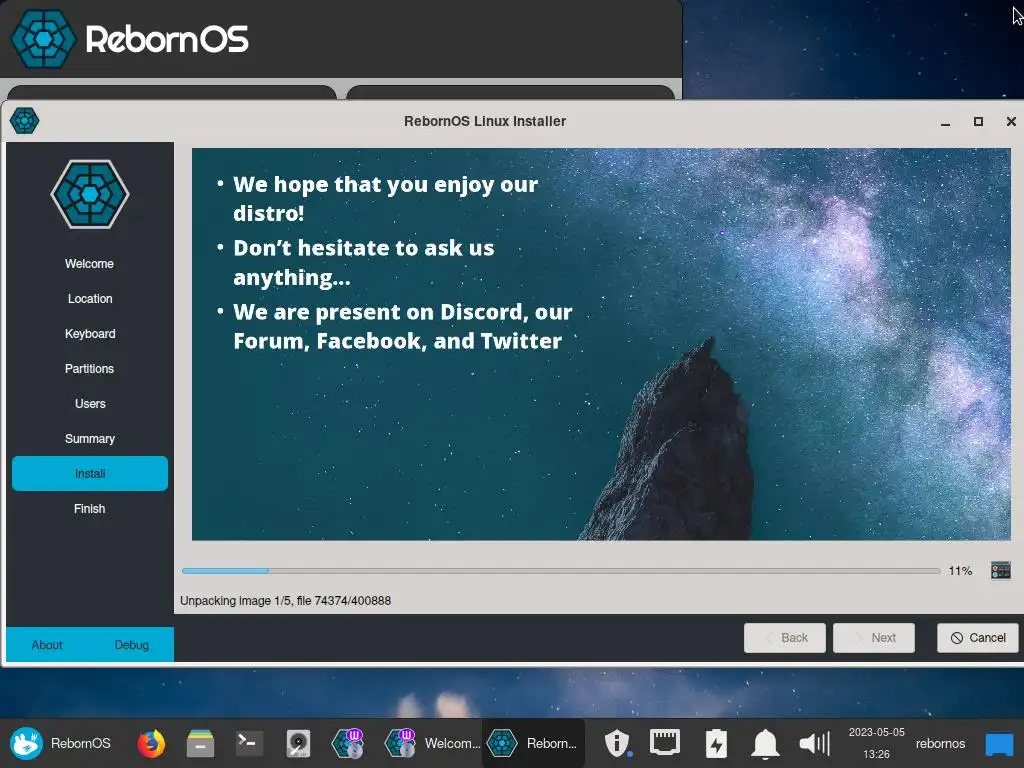This screenshot has width=1024, height=768.
Task: Open the installer log viewer icon beside 11%
Action: click(1000, 571)
